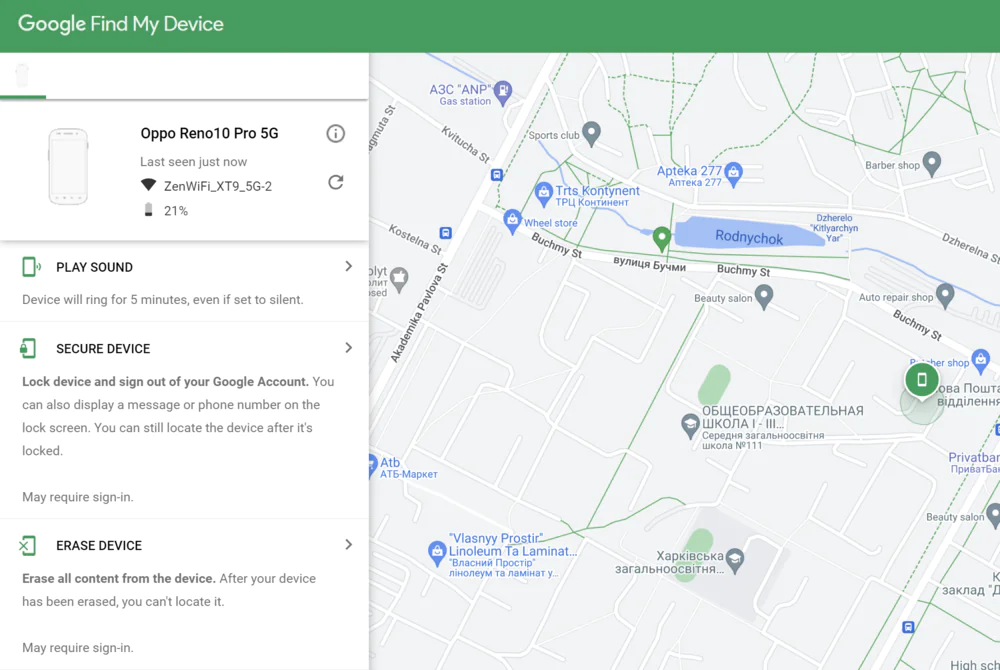The height and width of the screenshot is (670, 1000).
Task: Click the Trts Kontynent shopping pin
Action: tap(543, 193)
